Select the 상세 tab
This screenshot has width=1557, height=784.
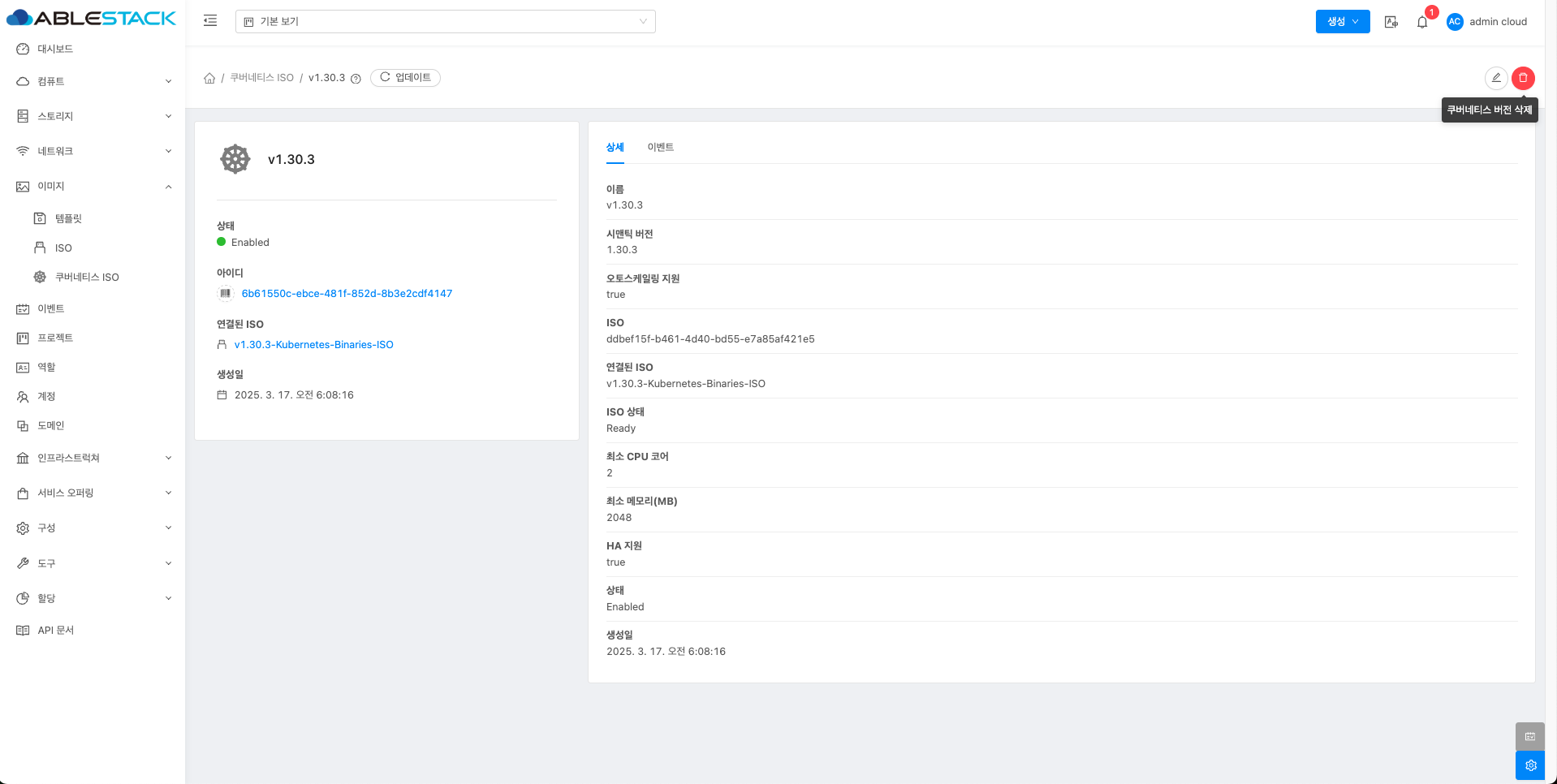(615, 147)
